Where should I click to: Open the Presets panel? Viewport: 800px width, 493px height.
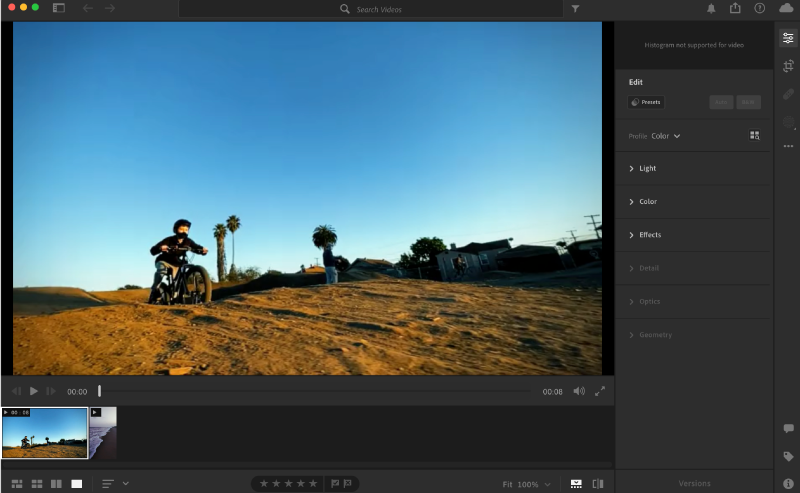click(x=646, y=102)
